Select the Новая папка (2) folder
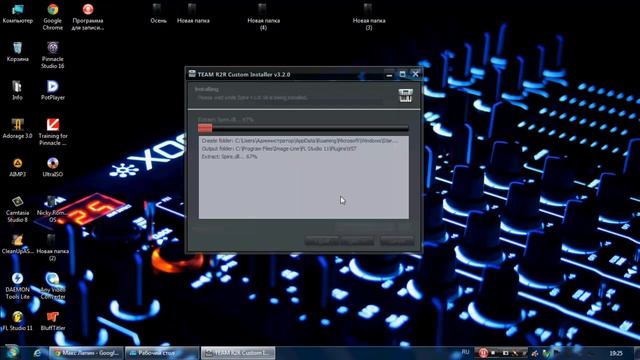This screenshot has height=360, width=640. click(53, 247)
